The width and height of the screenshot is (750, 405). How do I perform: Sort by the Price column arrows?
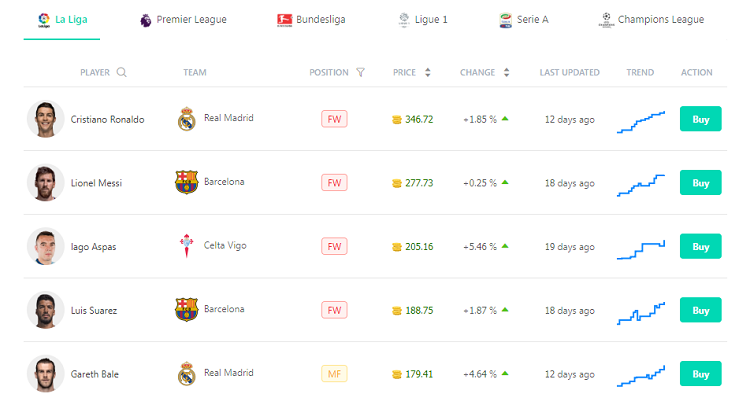tap(428, 72)
